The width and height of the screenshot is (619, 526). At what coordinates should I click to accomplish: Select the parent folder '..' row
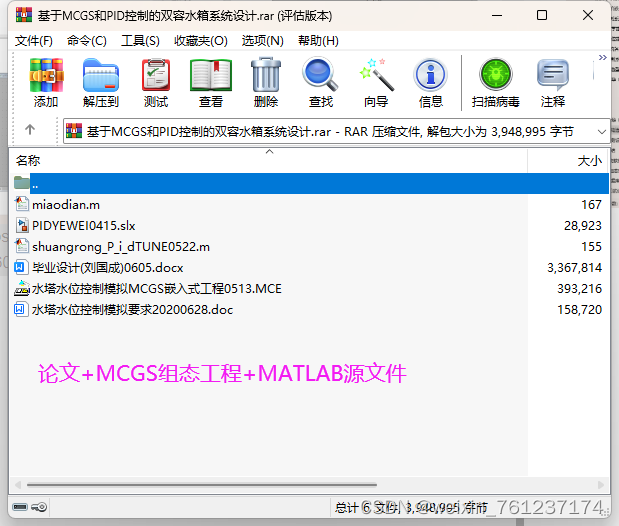(x=310, y=184)
